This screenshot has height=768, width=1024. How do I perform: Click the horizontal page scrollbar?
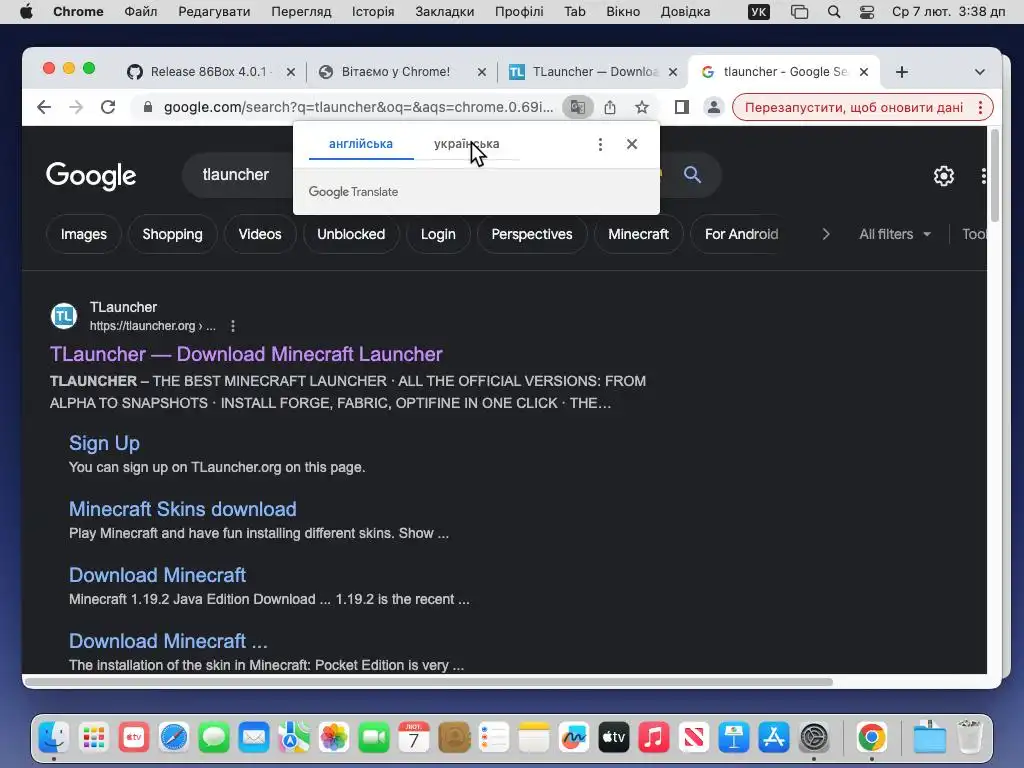pos(428,682)
